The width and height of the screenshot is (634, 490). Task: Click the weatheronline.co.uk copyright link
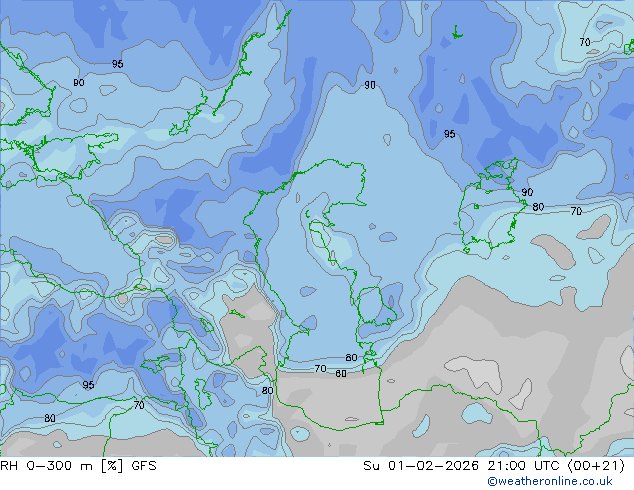point(549,481)
